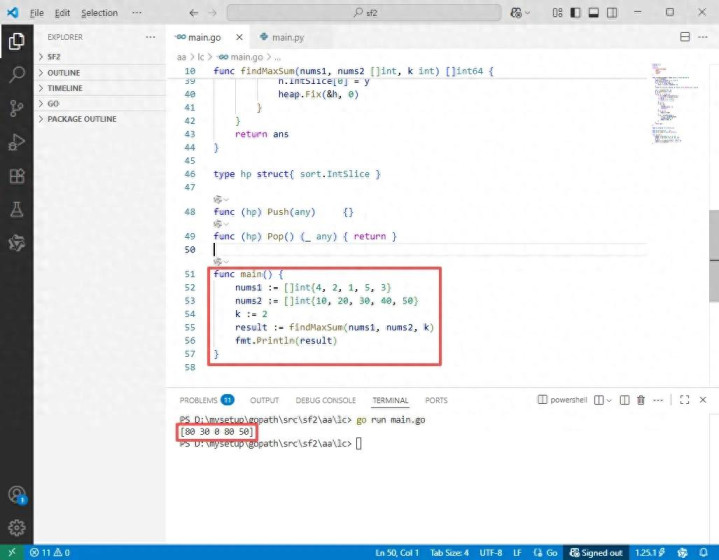Open the Accounts menu icon
Image resolution: width=719 pixels, height=560 pixels.
click(x=17, y=495)
